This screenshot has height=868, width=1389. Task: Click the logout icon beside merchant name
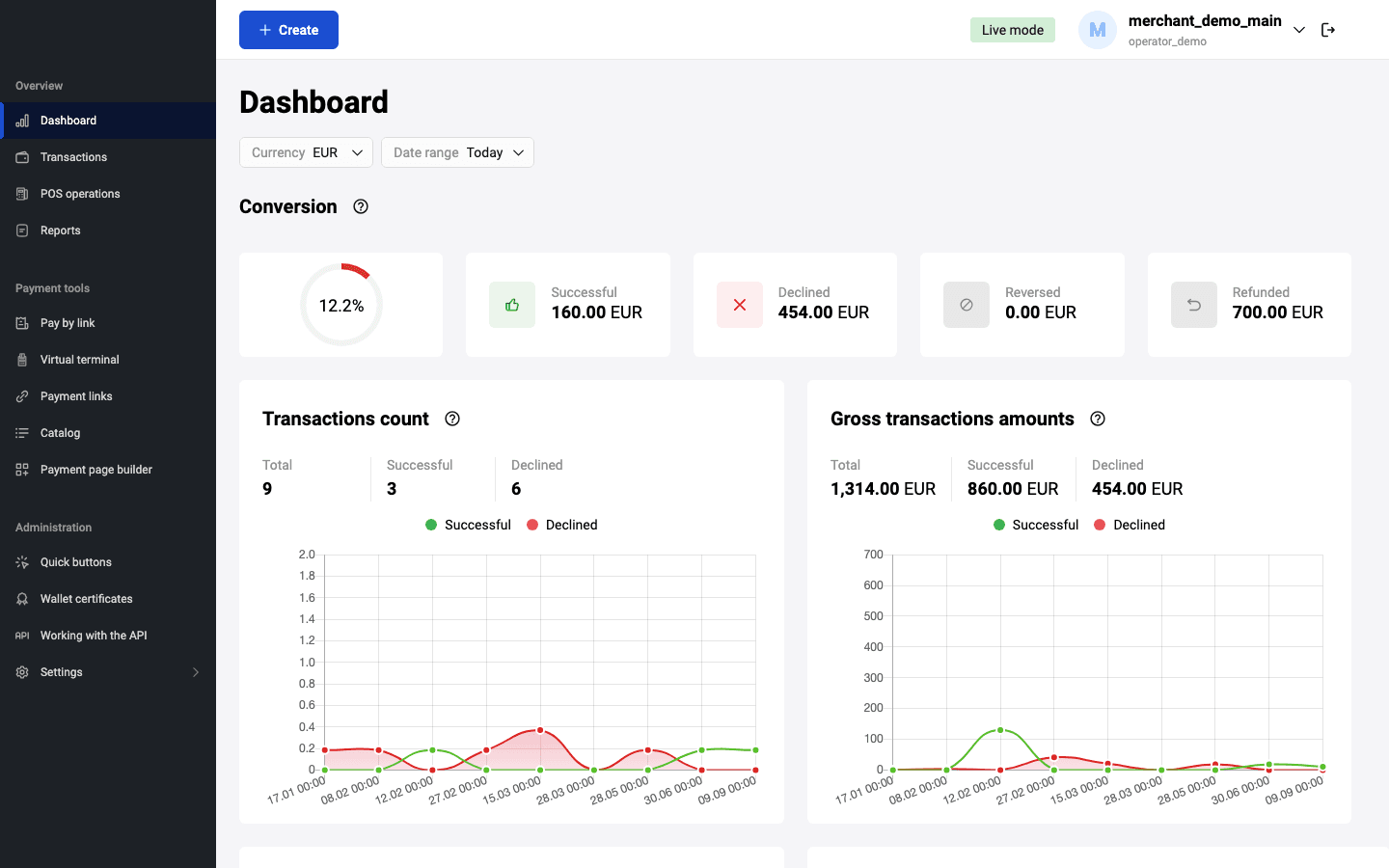tap(1328, 30)
